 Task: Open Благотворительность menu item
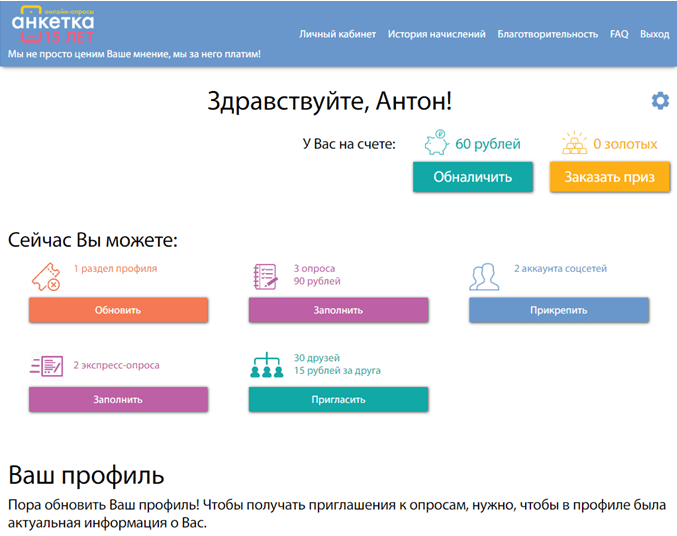[x=547, y=34]
